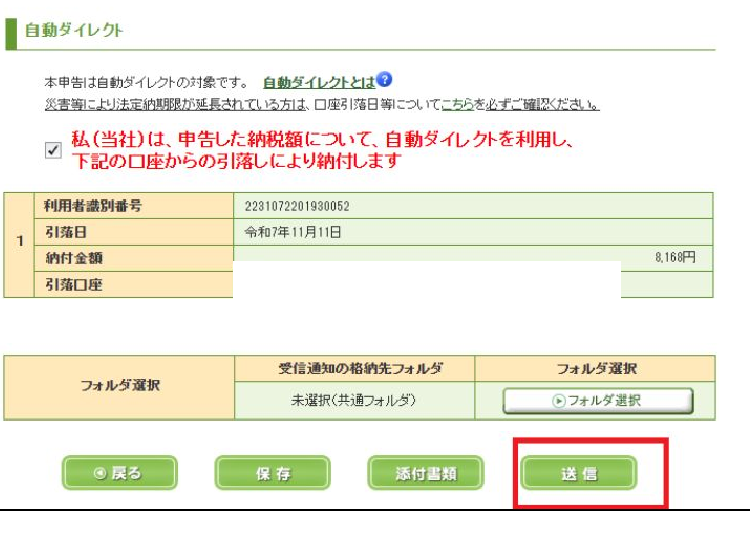Click the 利用者識別番号 row label
753x534 pixels.
[x=92, y=206]
